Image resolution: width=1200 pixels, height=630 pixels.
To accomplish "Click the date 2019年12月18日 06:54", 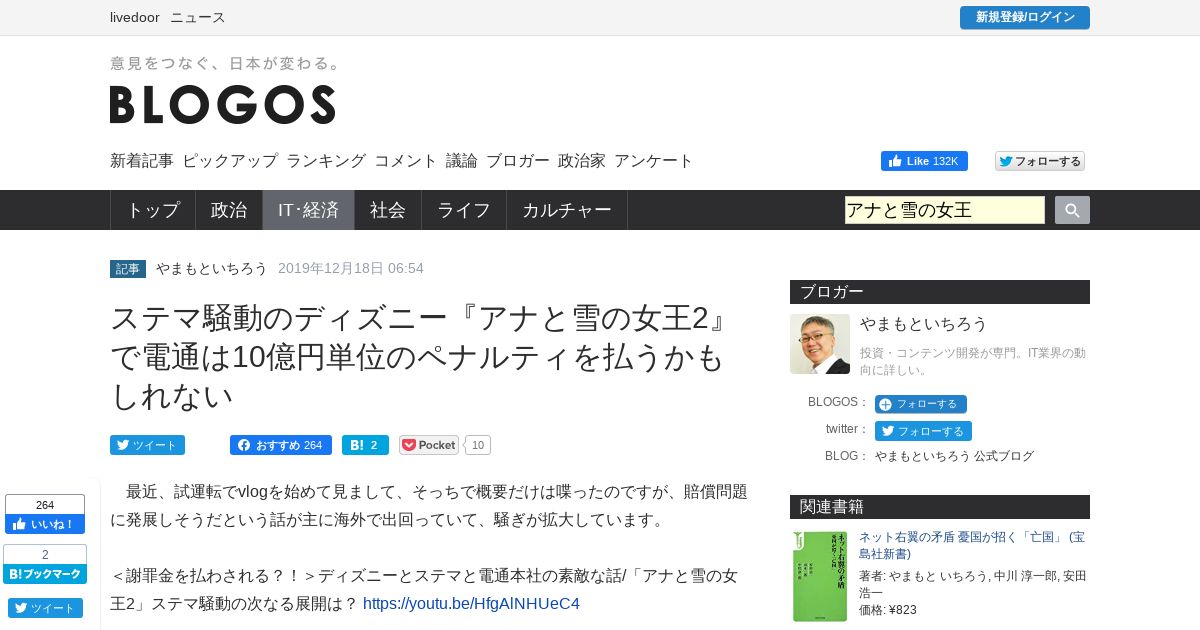I will tap(351, 268).
